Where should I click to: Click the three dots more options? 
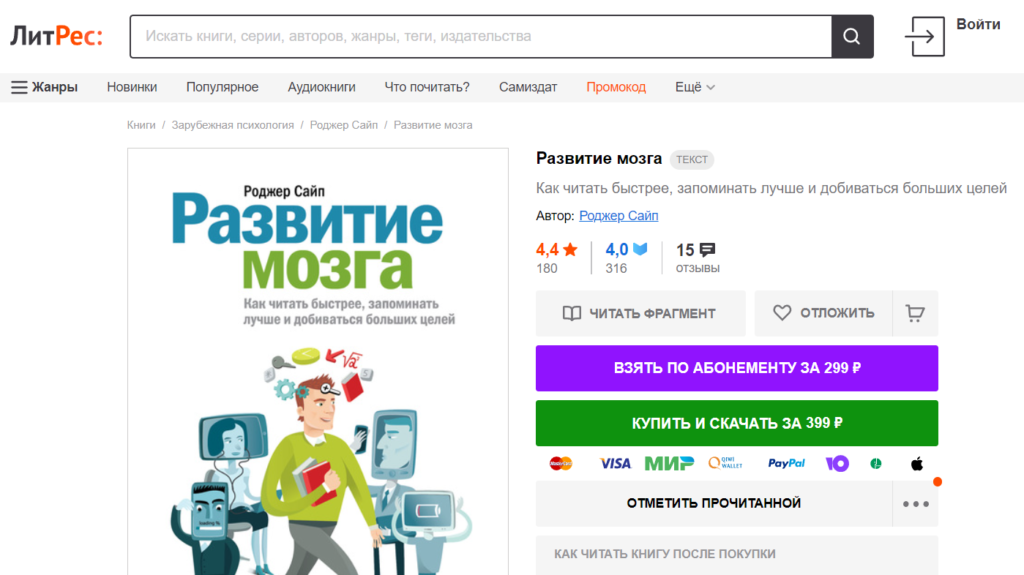click(916, 504)
